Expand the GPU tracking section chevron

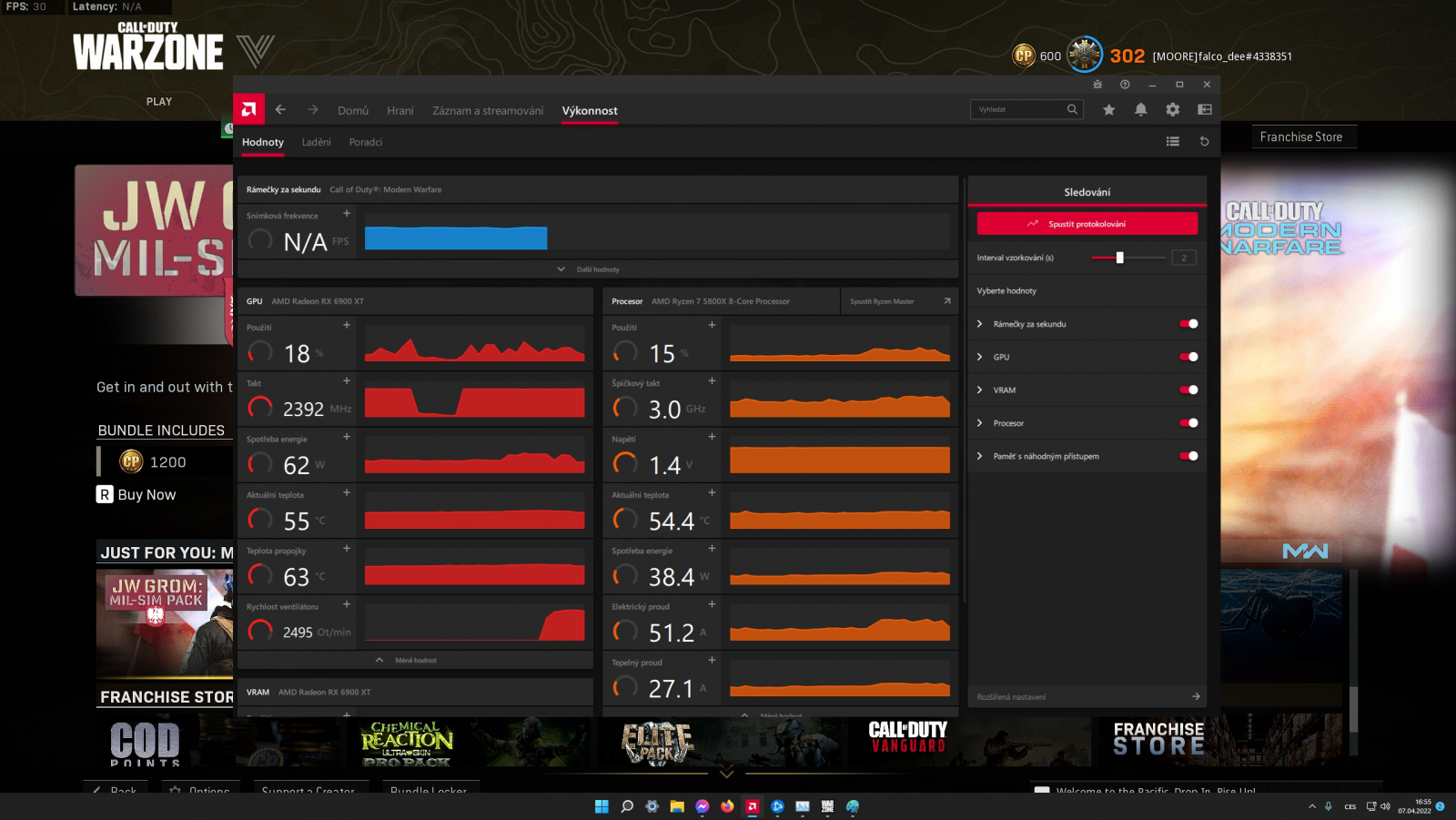tap(980, 357)
